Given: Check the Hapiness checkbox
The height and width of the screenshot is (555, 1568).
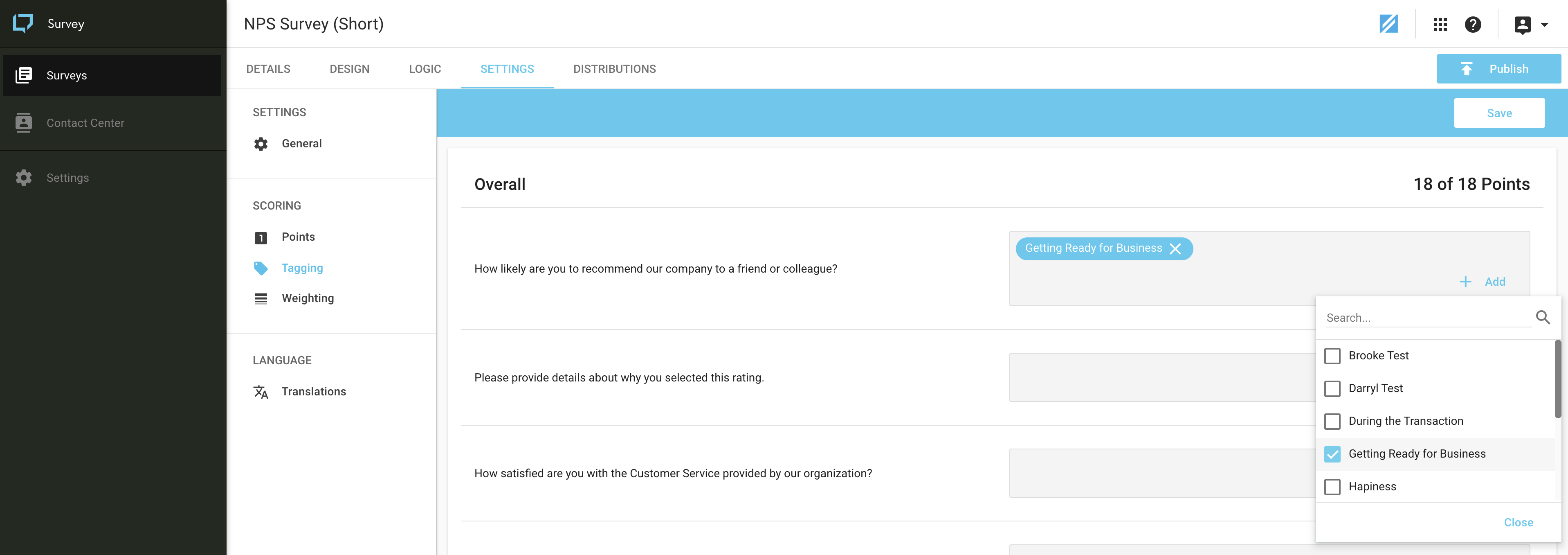Looking at the screenshot, I should tap(1332, 487).
